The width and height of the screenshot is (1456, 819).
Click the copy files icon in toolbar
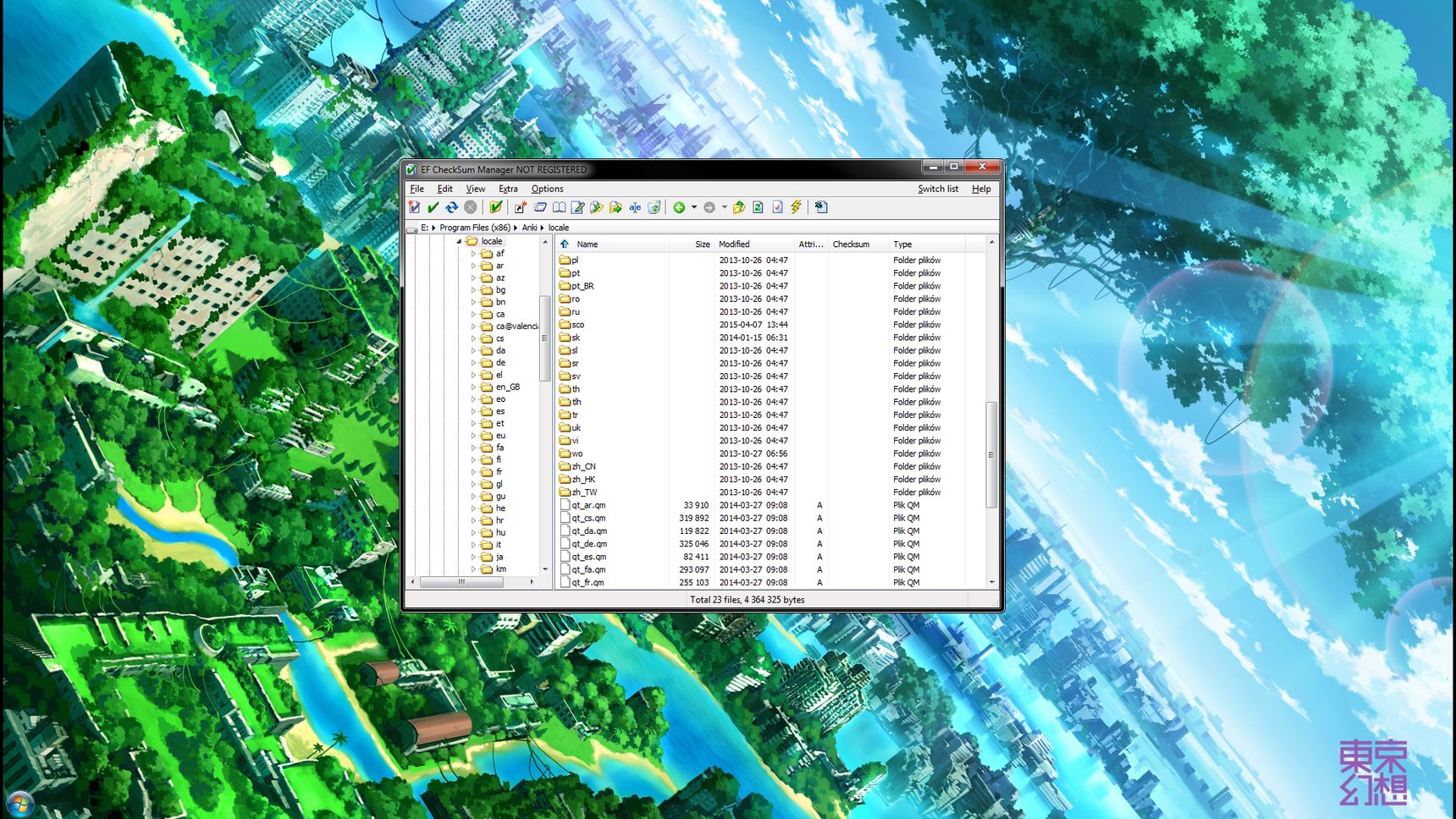pyautogui.click(x=597, y=207)
